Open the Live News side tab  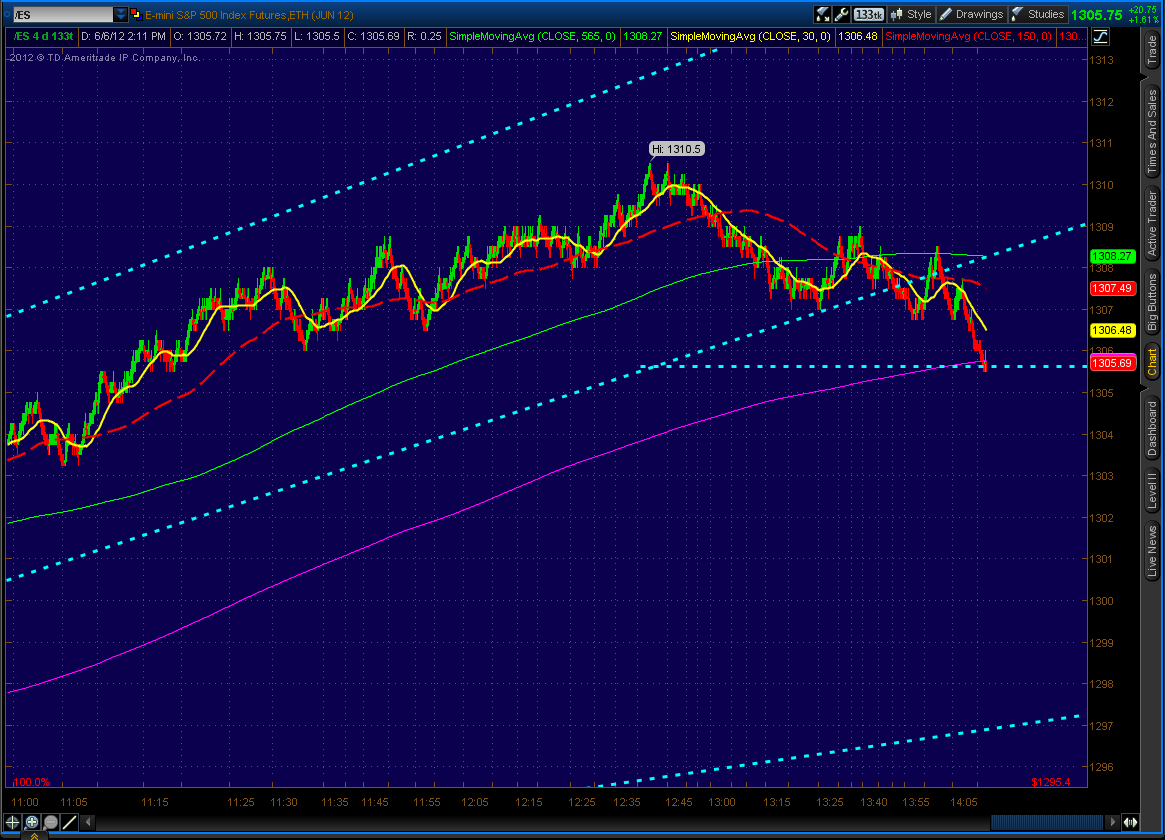click(1152, 551)
